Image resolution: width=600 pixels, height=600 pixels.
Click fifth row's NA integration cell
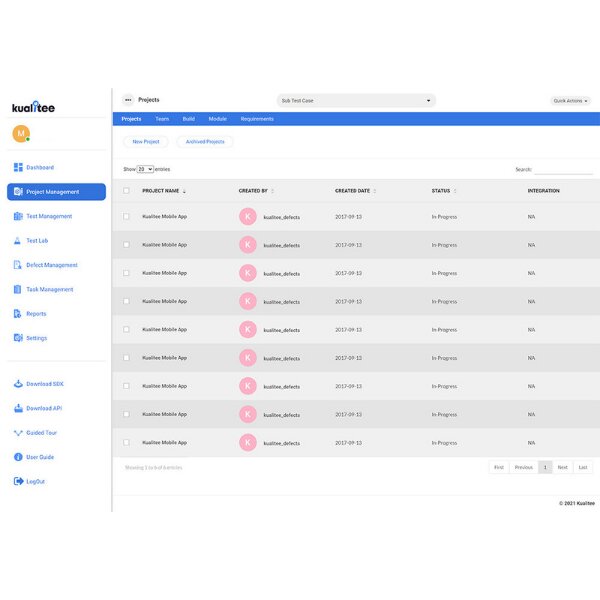(531, 329)
